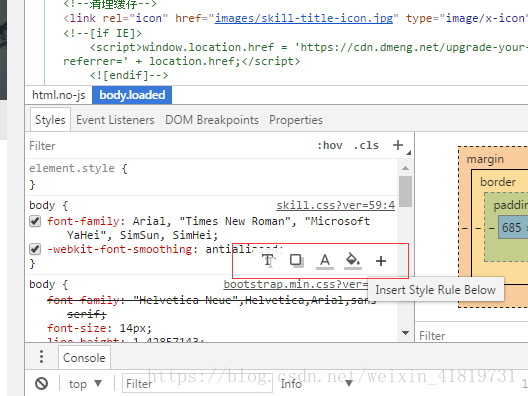
Task: Switch to the DOM Breakpoints tab
Action: pos(212,120)
